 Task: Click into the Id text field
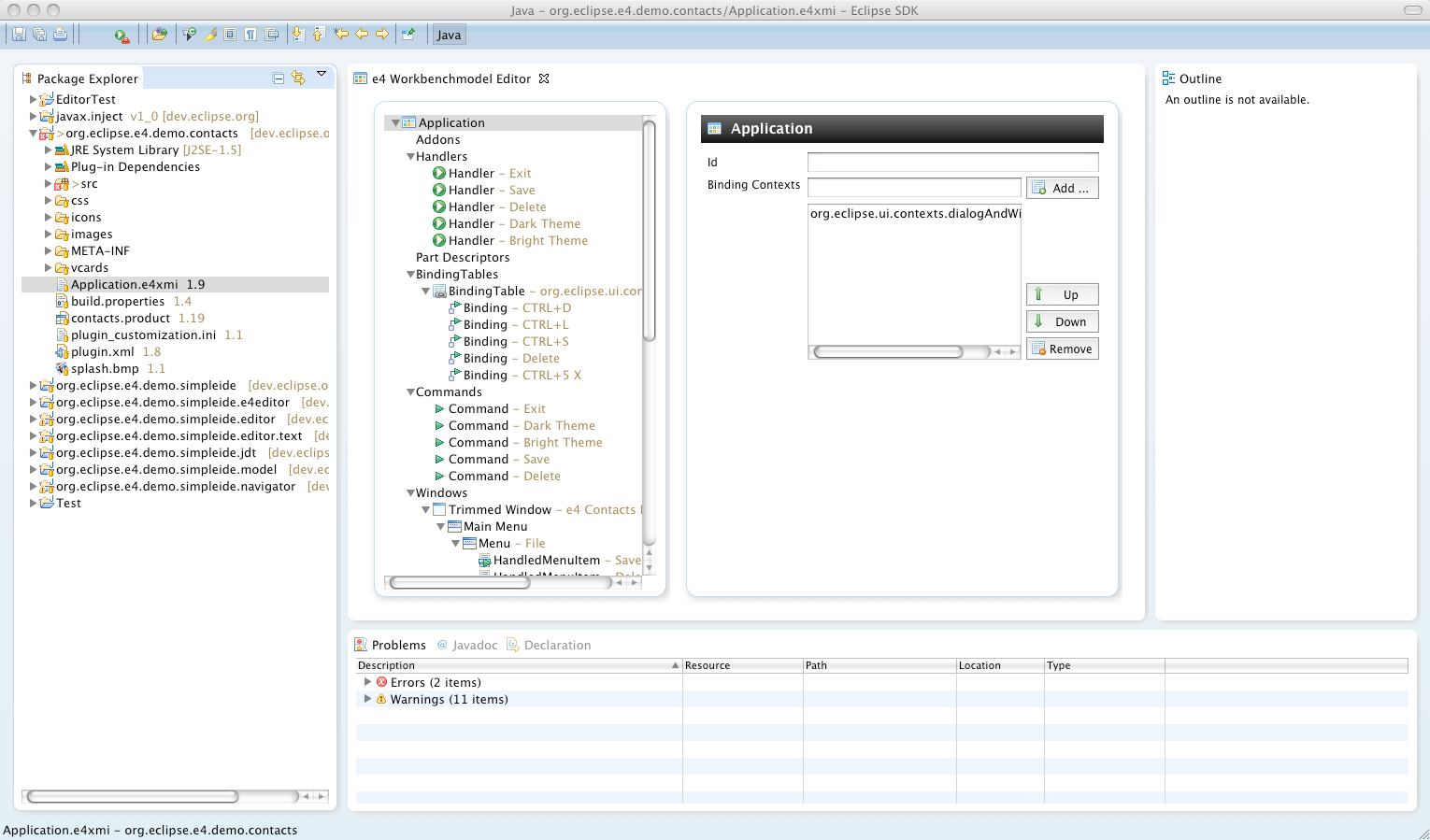pos(953,162)
